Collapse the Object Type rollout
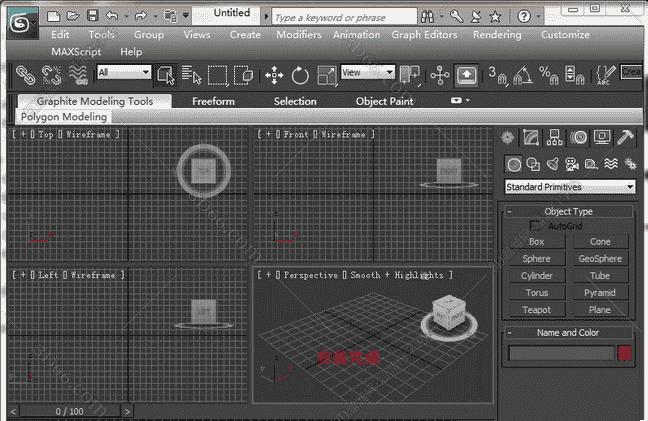Screen dimensions: 648x421 (x=568, y=211)
